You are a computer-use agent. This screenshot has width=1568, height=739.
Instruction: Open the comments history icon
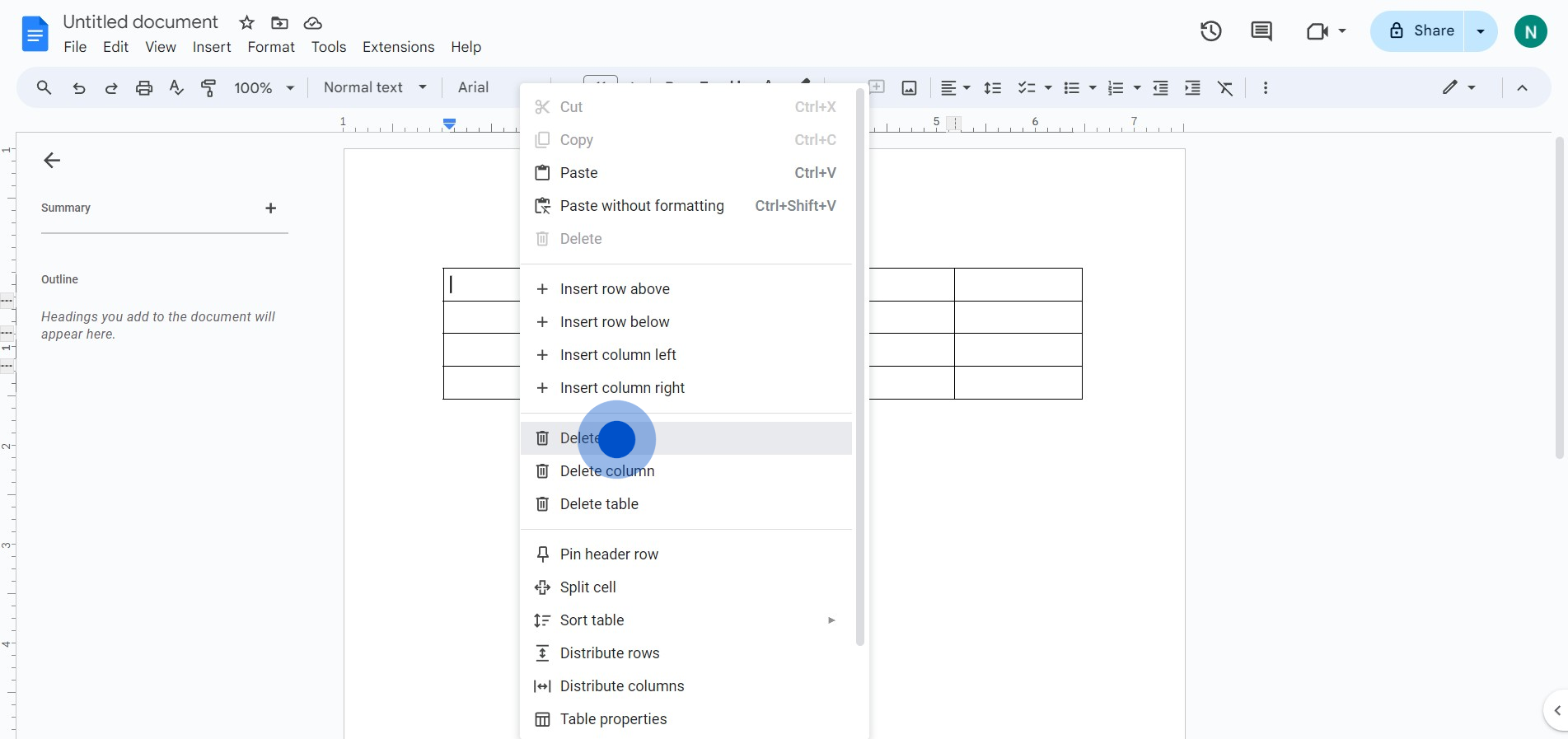pyautogui.click(x=1261, y=31)
